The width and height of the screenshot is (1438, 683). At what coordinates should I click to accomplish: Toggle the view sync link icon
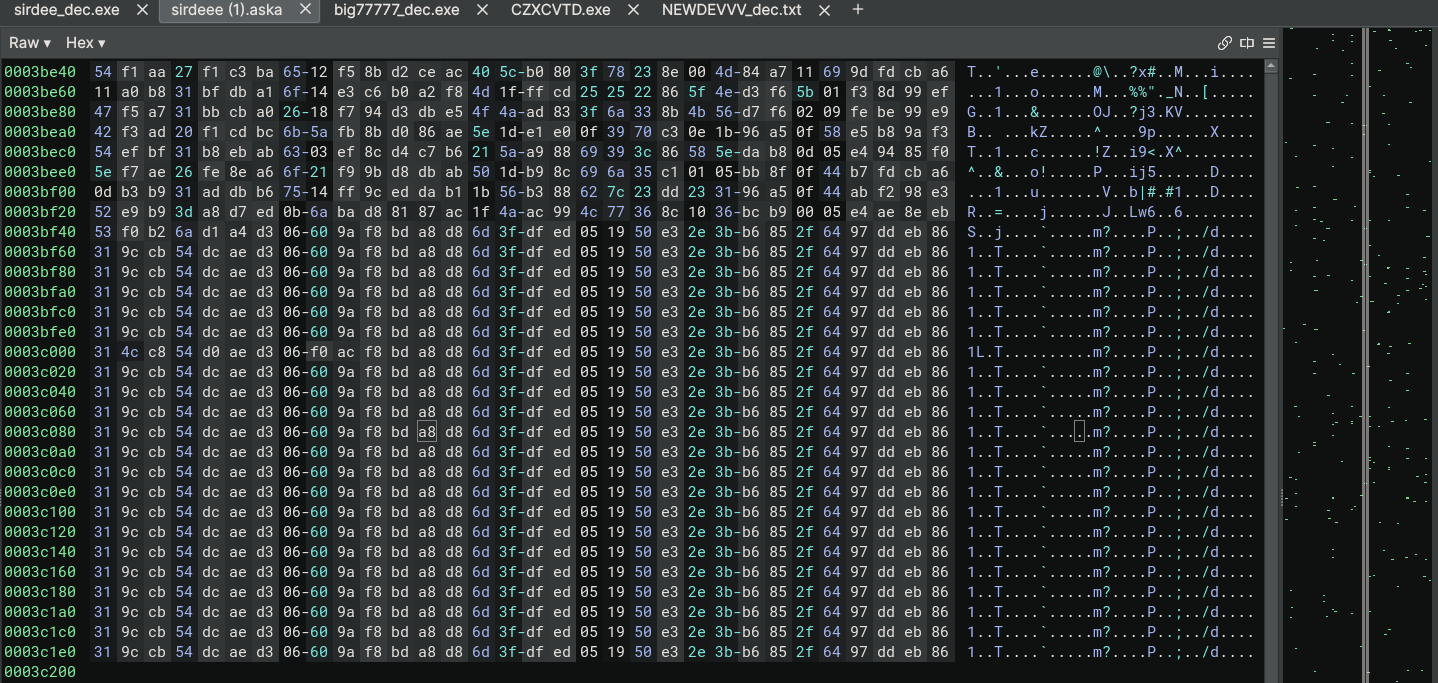point(1224,43)
